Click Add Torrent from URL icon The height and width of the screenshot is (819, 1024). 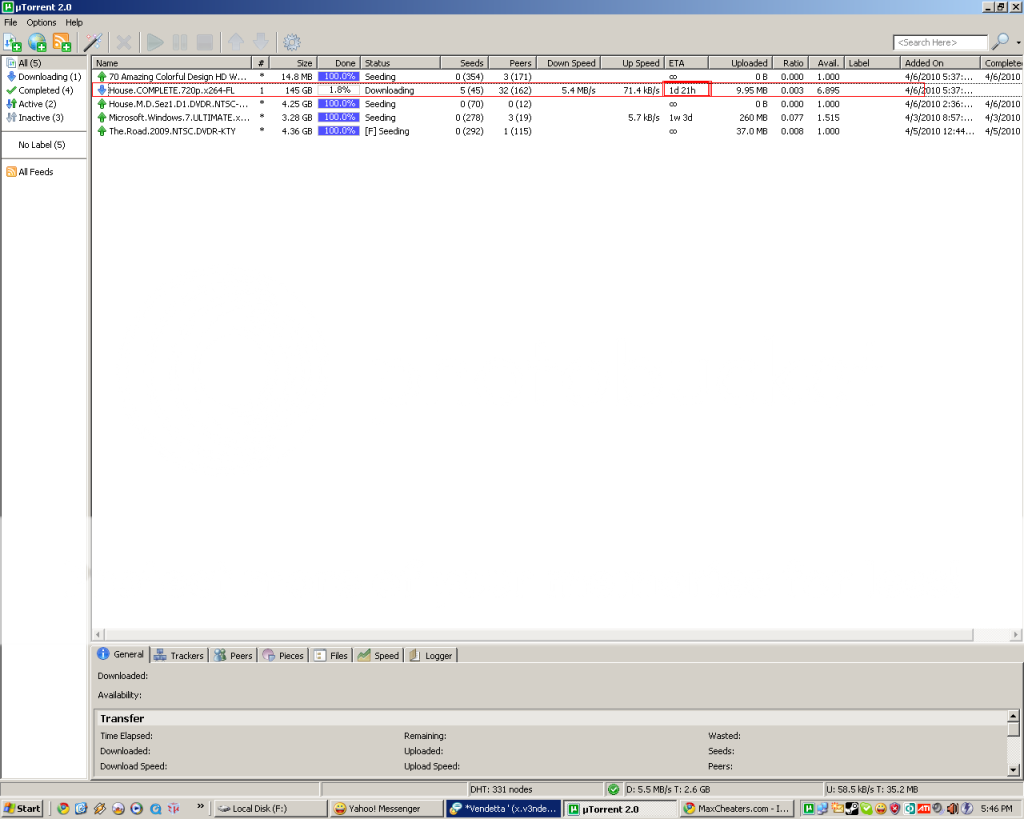(x=37, y=42)
